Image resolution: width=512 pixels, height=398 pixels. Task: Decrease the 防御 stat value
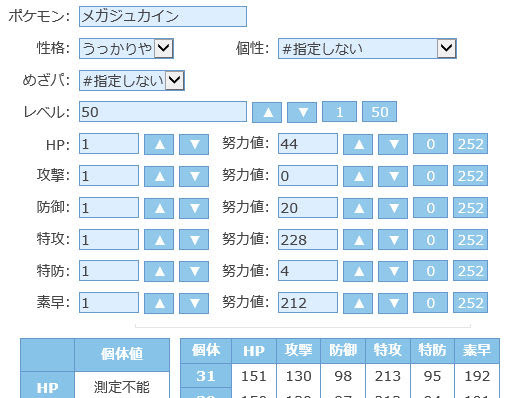[194, 208]
